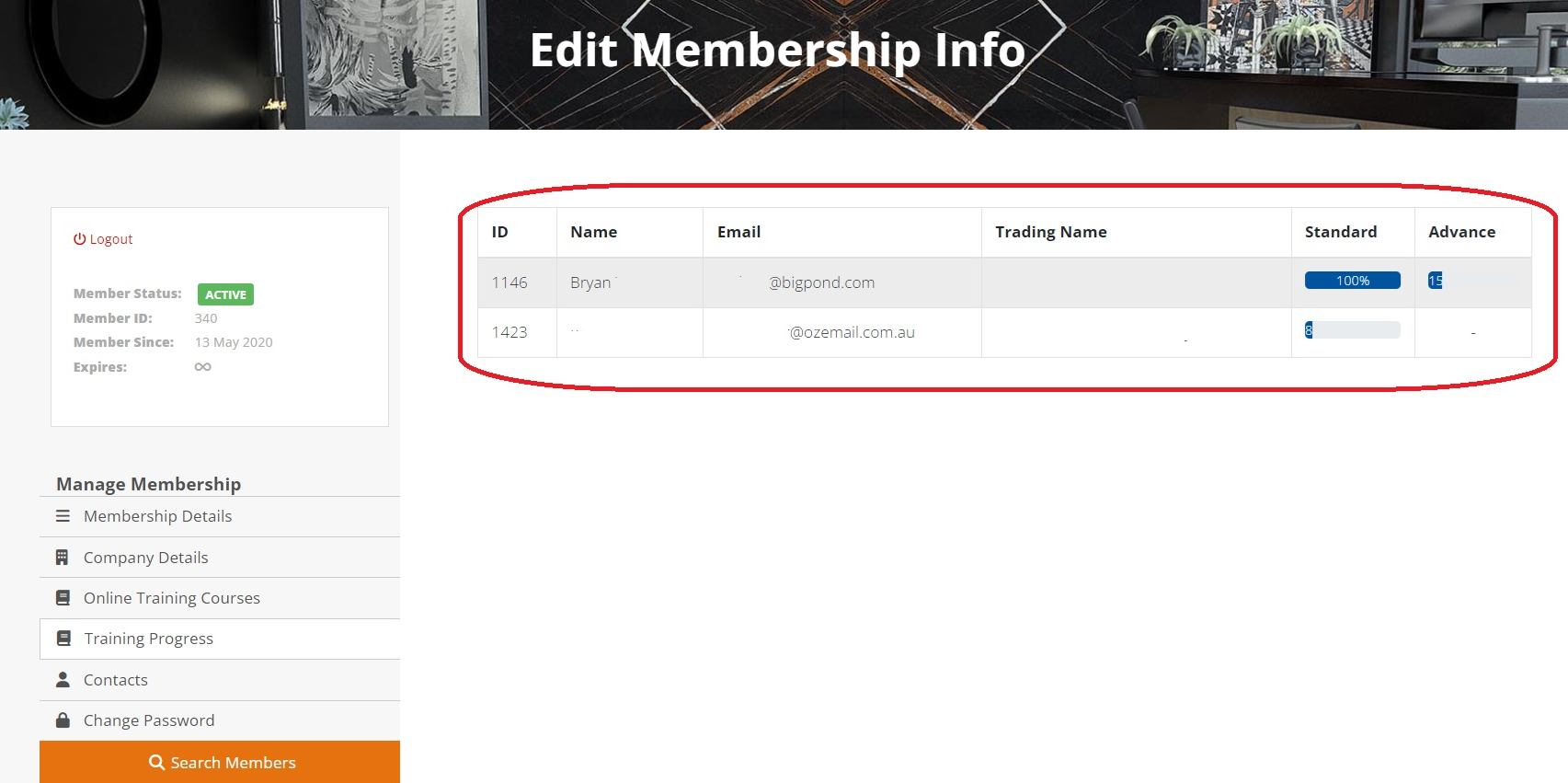Open the Membership Details menu item

pos(157,516)
